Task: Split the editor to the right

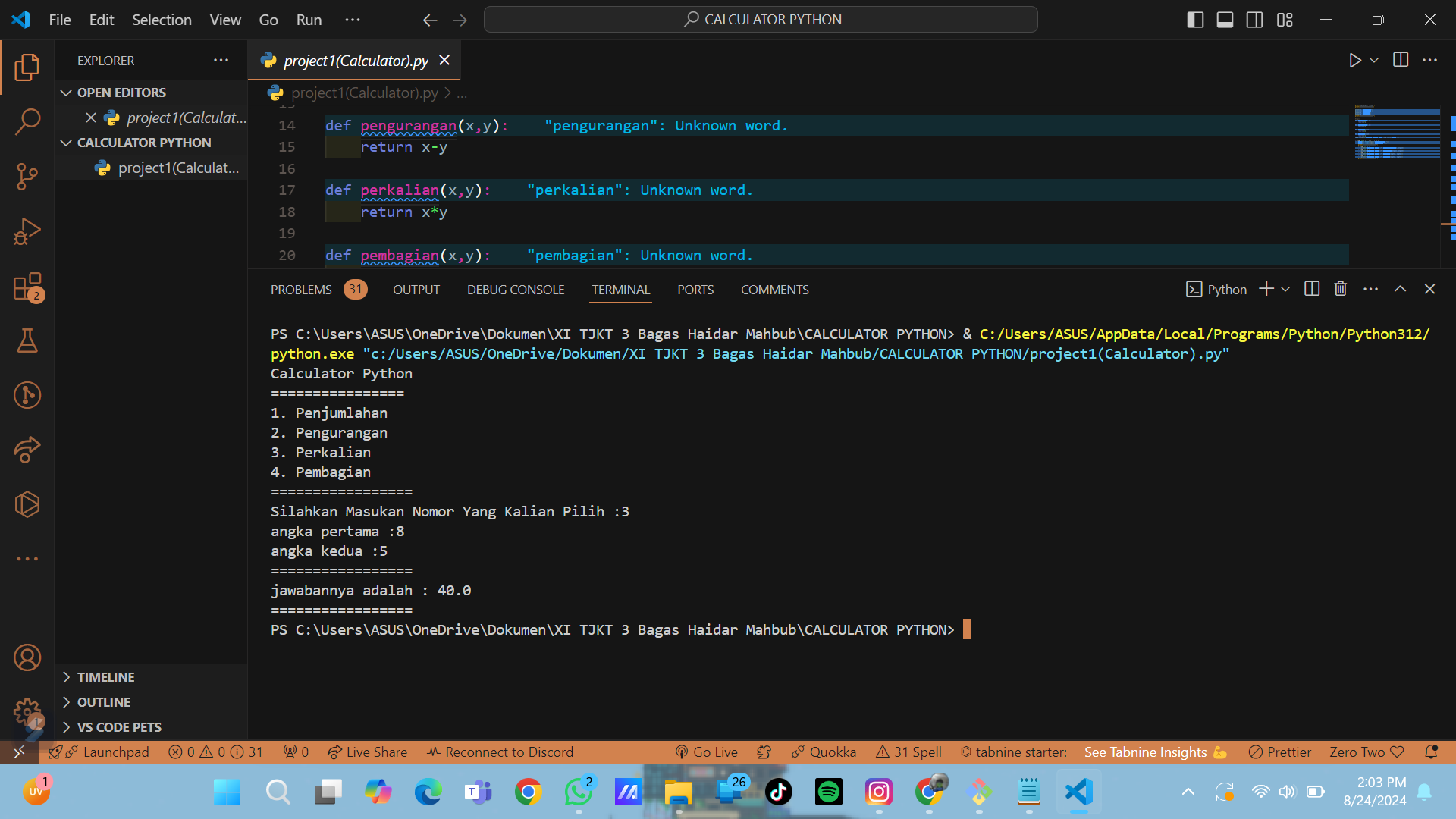Action: 1401,60
